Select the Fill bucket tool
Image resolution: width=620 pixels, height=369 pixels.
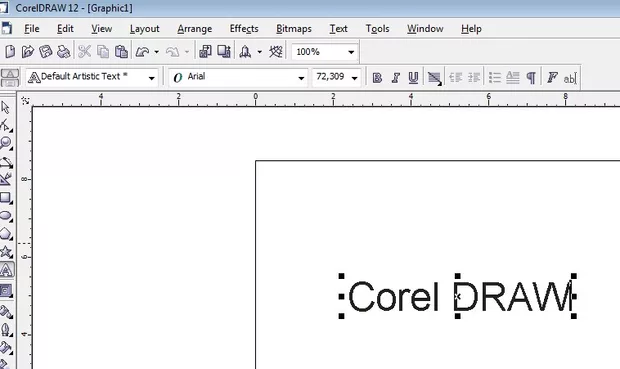pos(6,348)
